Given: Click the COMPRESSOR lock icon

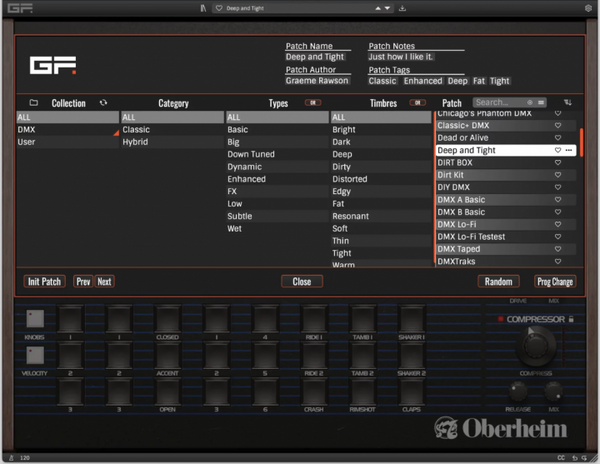Looking at the screenshot, I should click(571, 319).
